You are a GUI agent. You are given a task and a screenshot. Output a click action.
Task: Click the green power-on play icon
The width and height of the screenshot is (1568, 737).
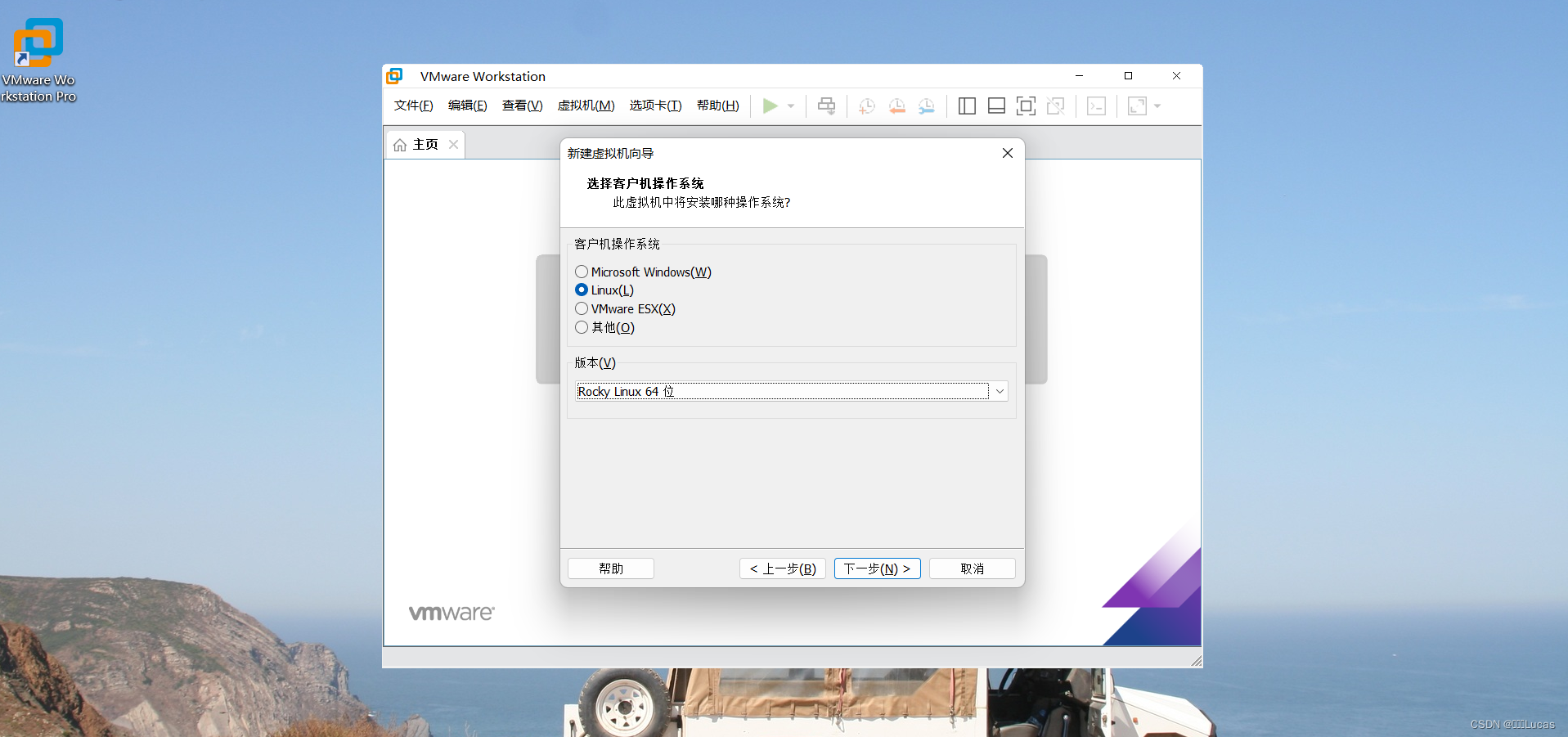click(x=770, y=106)
